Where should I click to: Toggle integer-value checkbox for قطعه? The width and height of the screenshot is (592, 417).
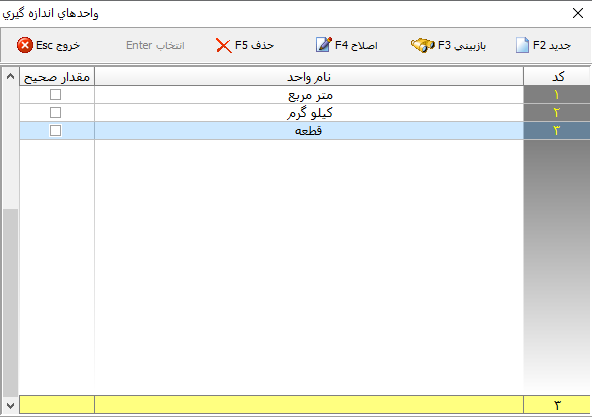click(x=56, y=131)
